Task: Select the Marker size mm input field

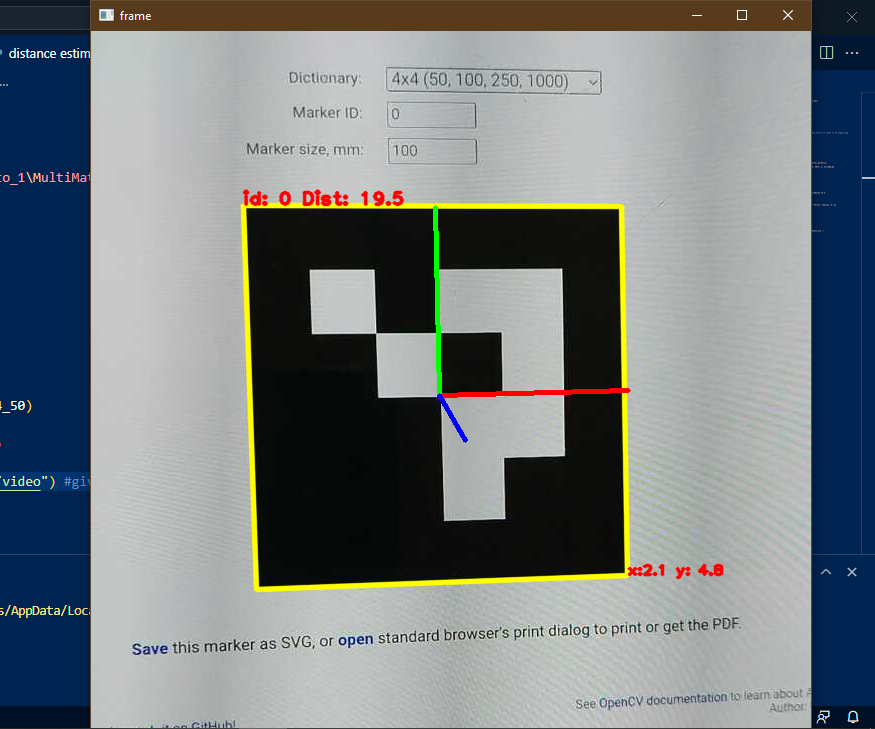Action: tap(432, 150)
